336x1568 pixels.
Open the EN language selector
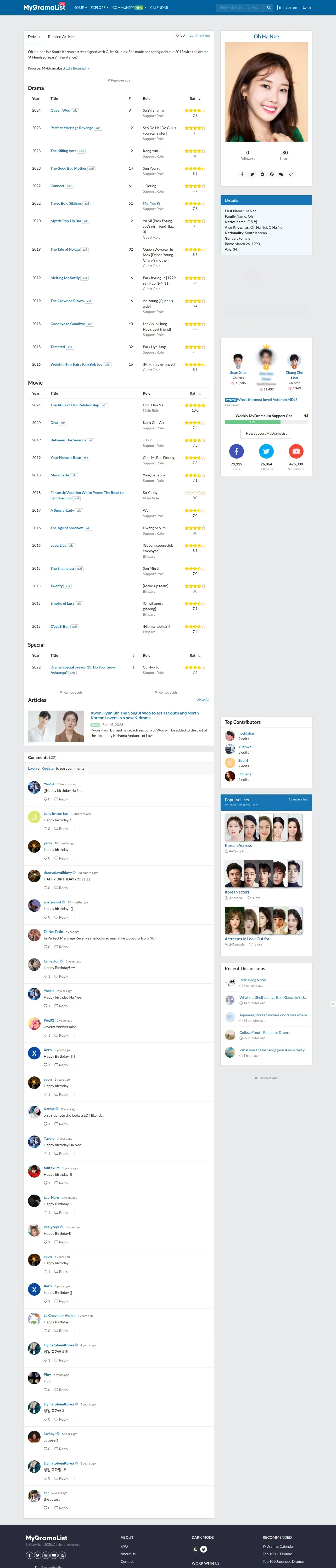coord(281,8)
